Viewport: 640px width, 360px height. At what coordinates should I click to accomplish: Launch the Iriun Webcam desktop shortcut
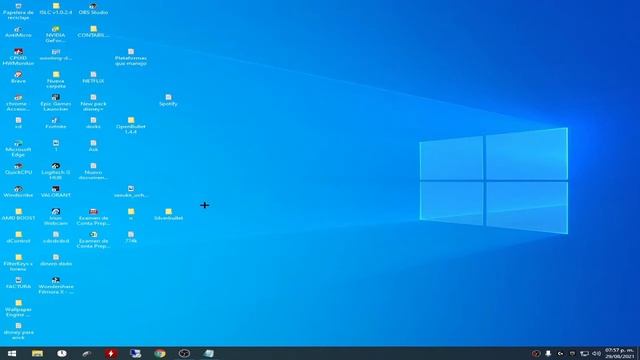click(x=56, y=217)
